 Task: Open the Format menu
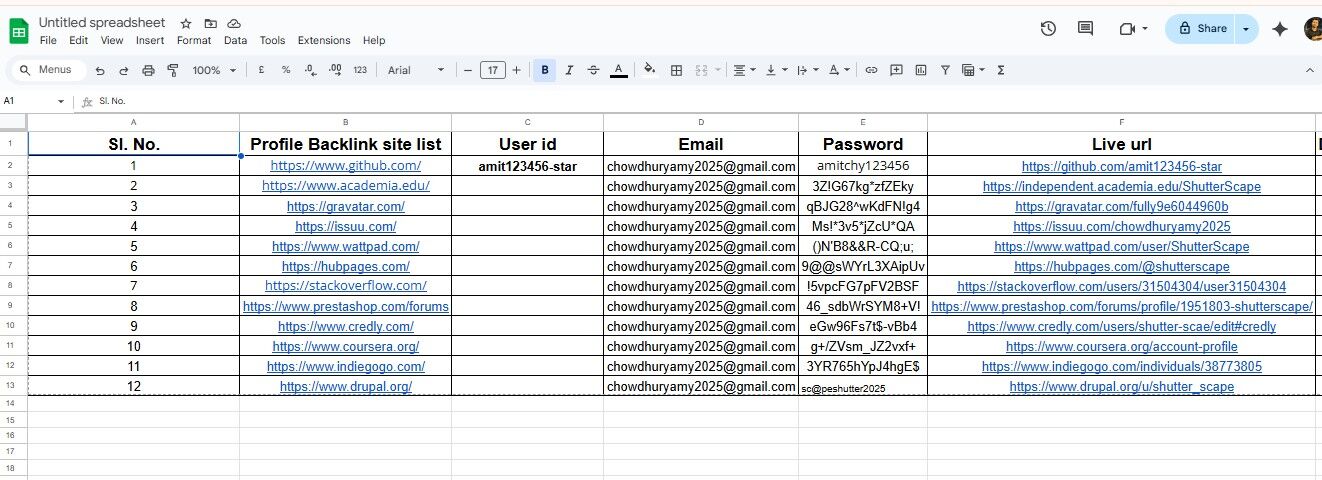[x=194, y=41]
